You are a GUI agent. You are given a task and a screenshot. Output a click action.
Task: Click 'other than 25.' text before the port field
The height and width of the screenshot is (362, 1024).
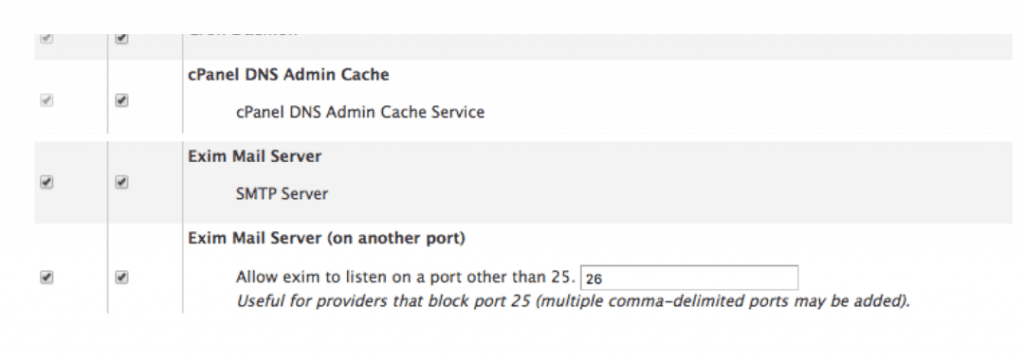pyautogui.click(x=520, y=277)
